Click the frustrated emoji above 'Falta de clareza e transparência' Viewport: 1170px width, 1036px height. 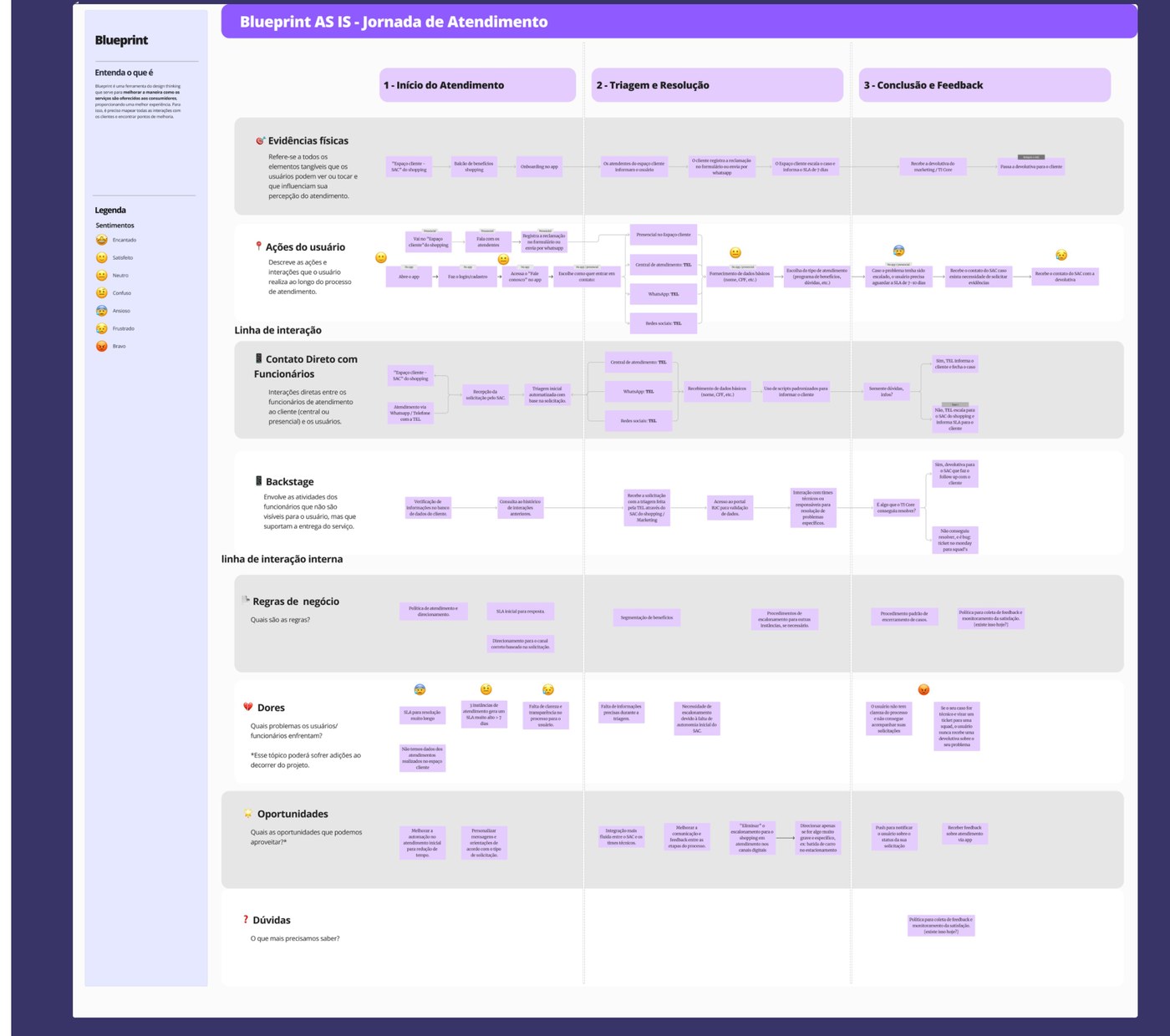(x=548, y=689)
